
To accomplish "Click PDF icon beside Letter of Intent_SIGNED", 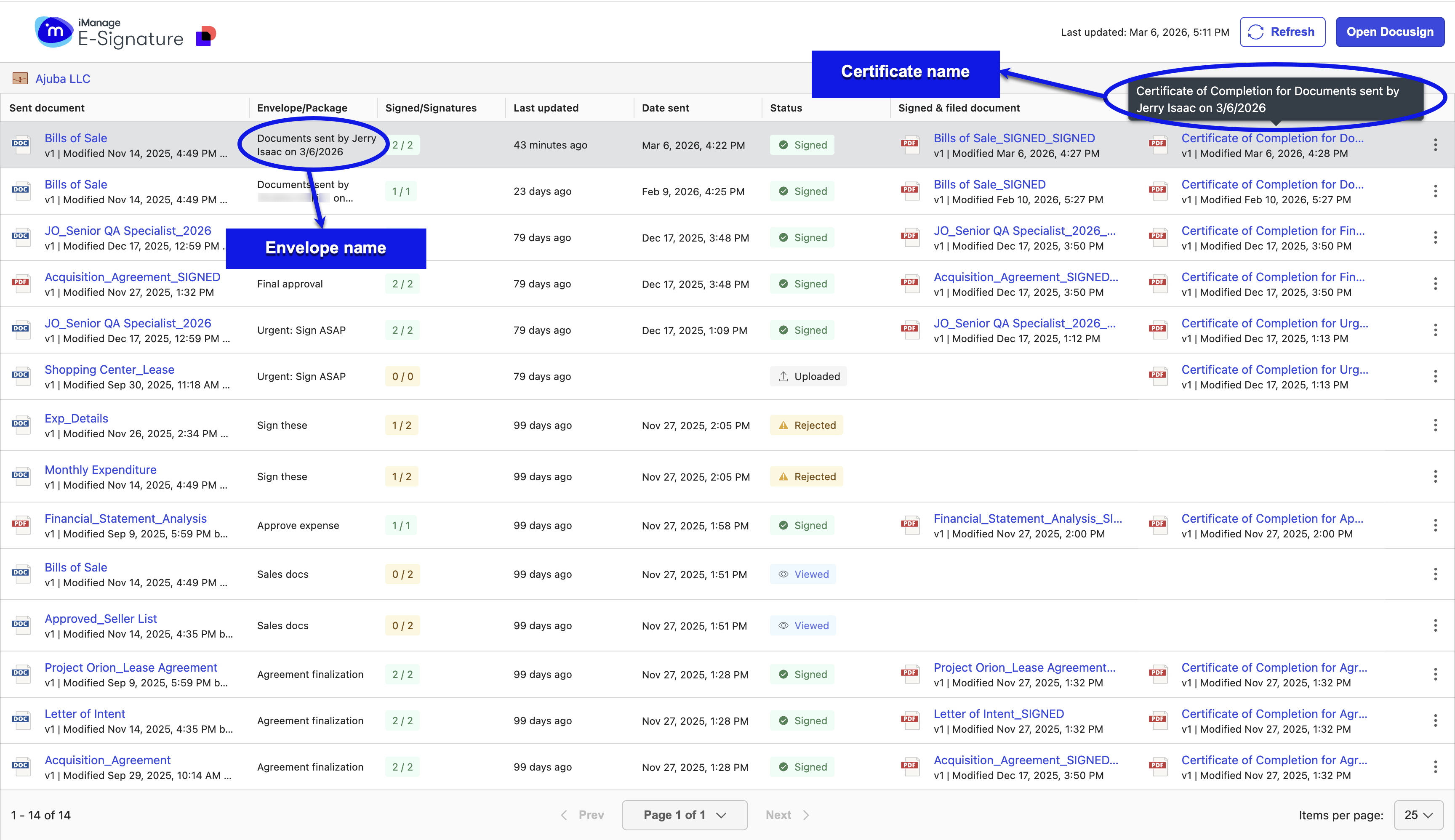I will click(910, 720).
